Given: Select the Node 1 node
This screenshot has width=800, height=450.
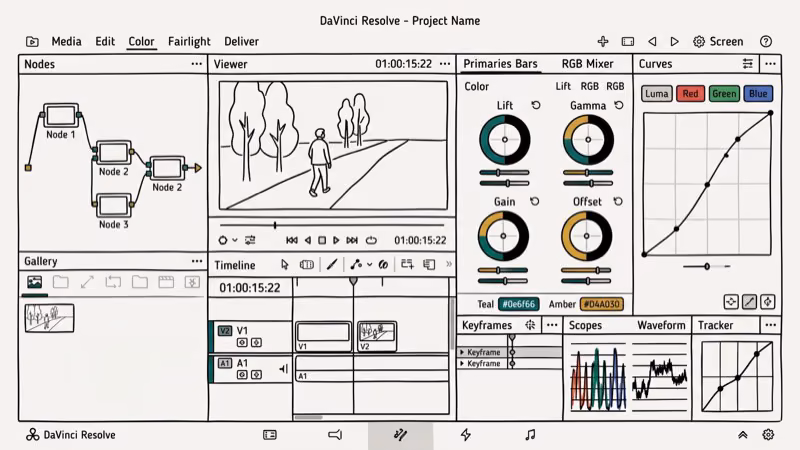Looking at the screenshot, I should tap(61, 116).
